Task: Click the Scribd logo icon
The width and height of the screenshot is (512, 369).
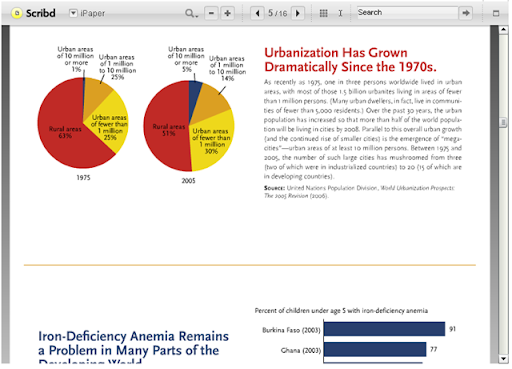Action: point(16,13)
